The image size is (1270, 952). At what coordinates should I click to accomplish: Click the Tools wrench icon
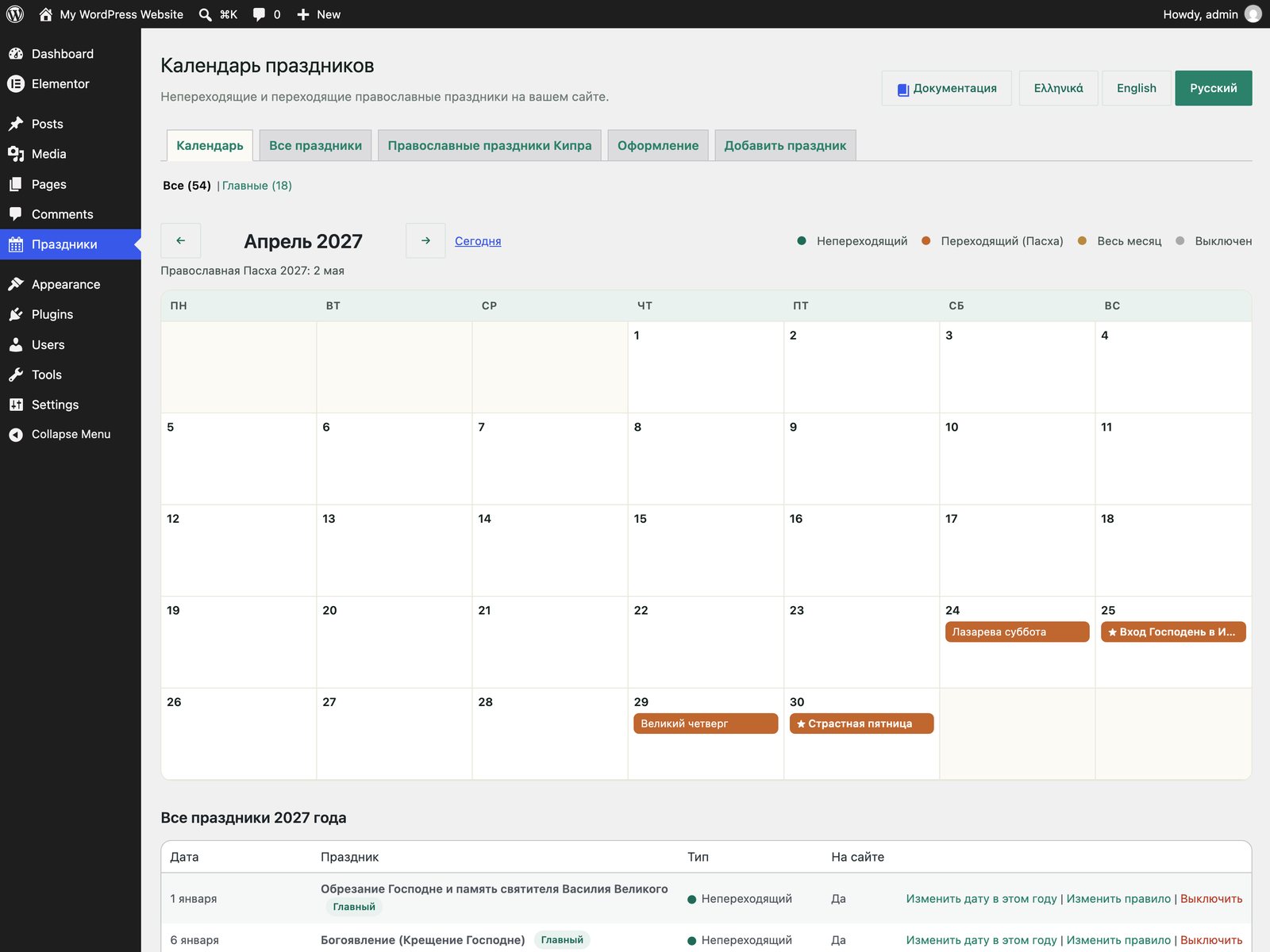point(16,374)
